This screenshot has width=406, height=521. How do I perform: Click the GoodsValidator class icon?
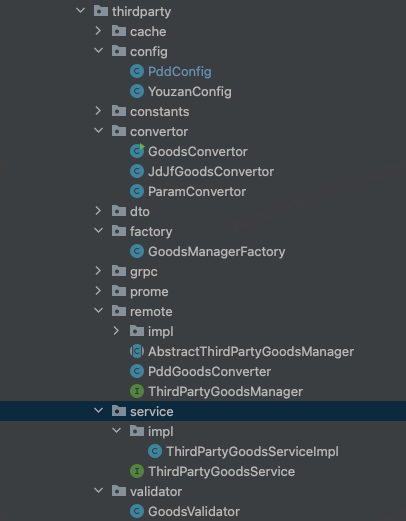[x=137, y=511]
